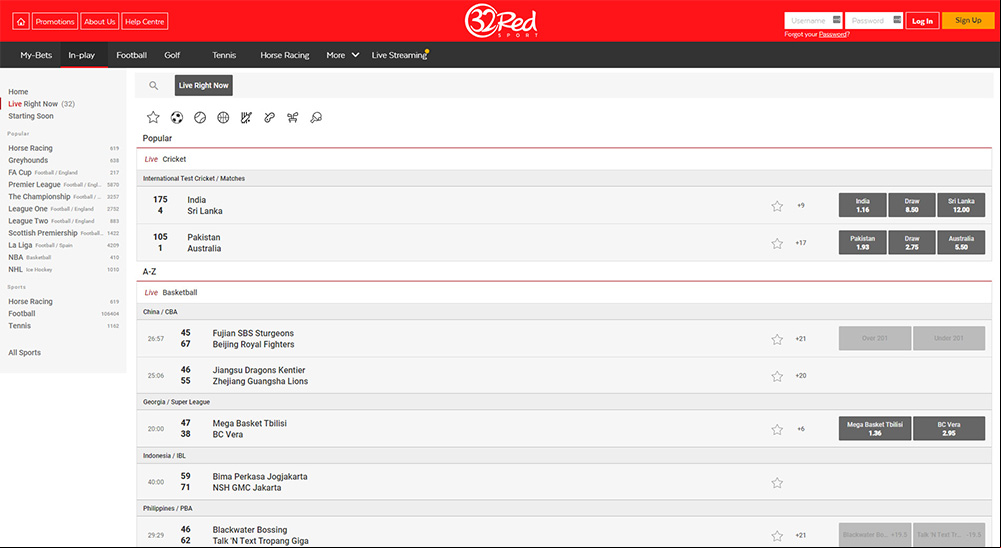
Task: Click the Promotions button
Action: tap(55, 21)
